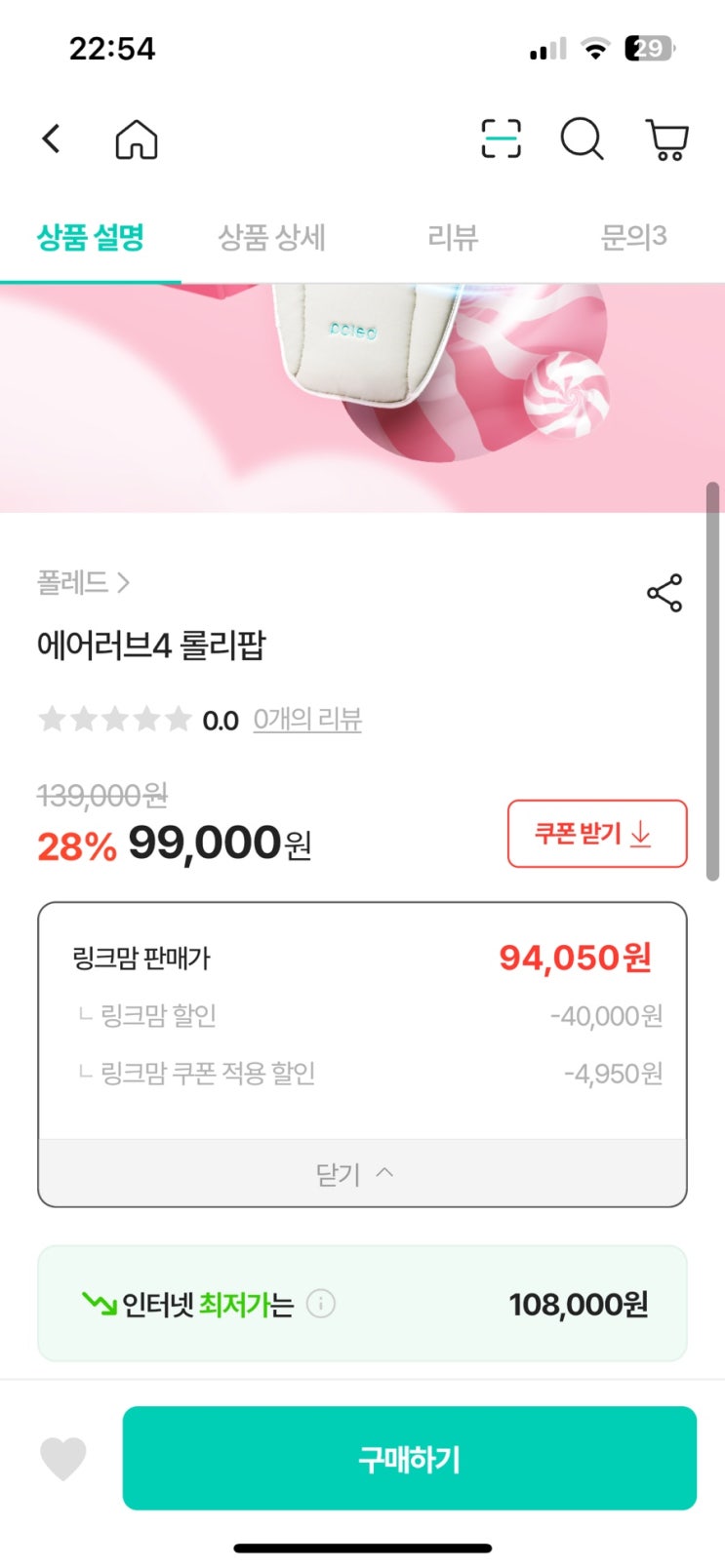
Task: Open the barcode scanner icon
Action: coord(502,139)
